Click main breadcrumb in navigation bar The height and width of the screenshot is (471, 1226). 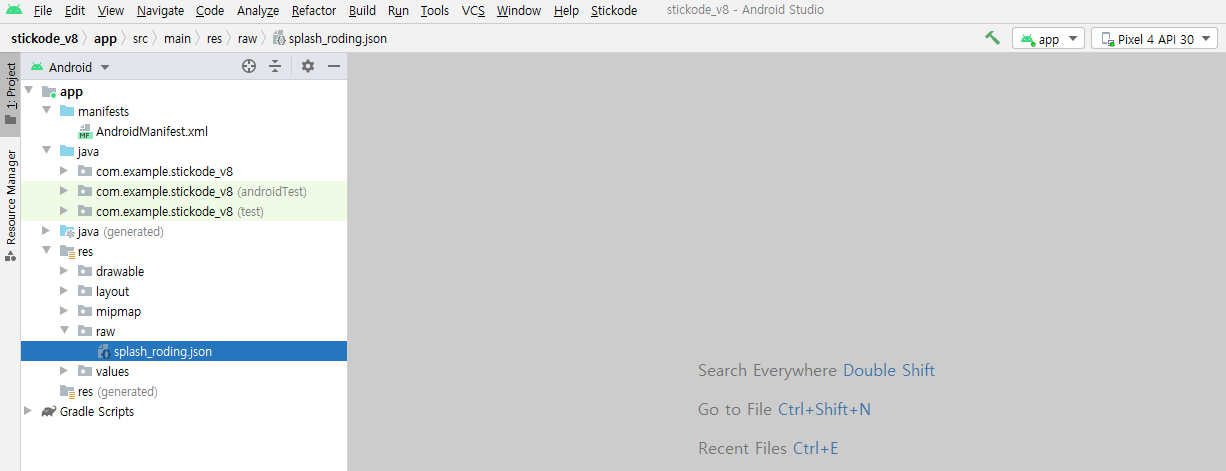178,39
